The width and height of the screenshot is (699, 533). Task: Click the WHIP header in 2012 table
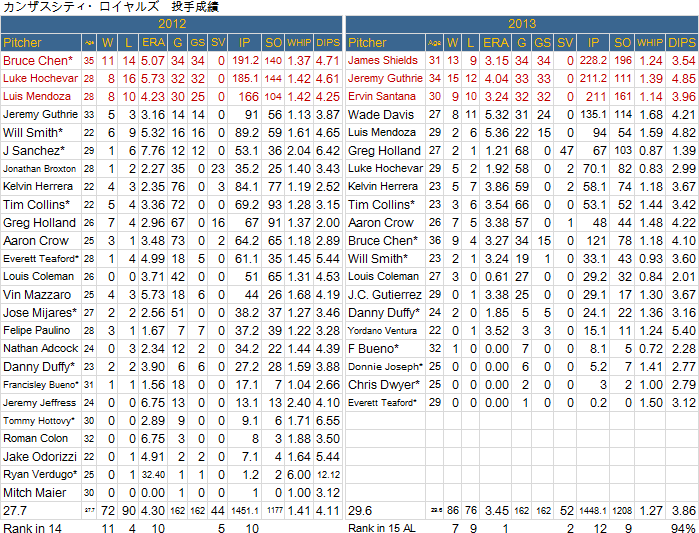point(299,43)
